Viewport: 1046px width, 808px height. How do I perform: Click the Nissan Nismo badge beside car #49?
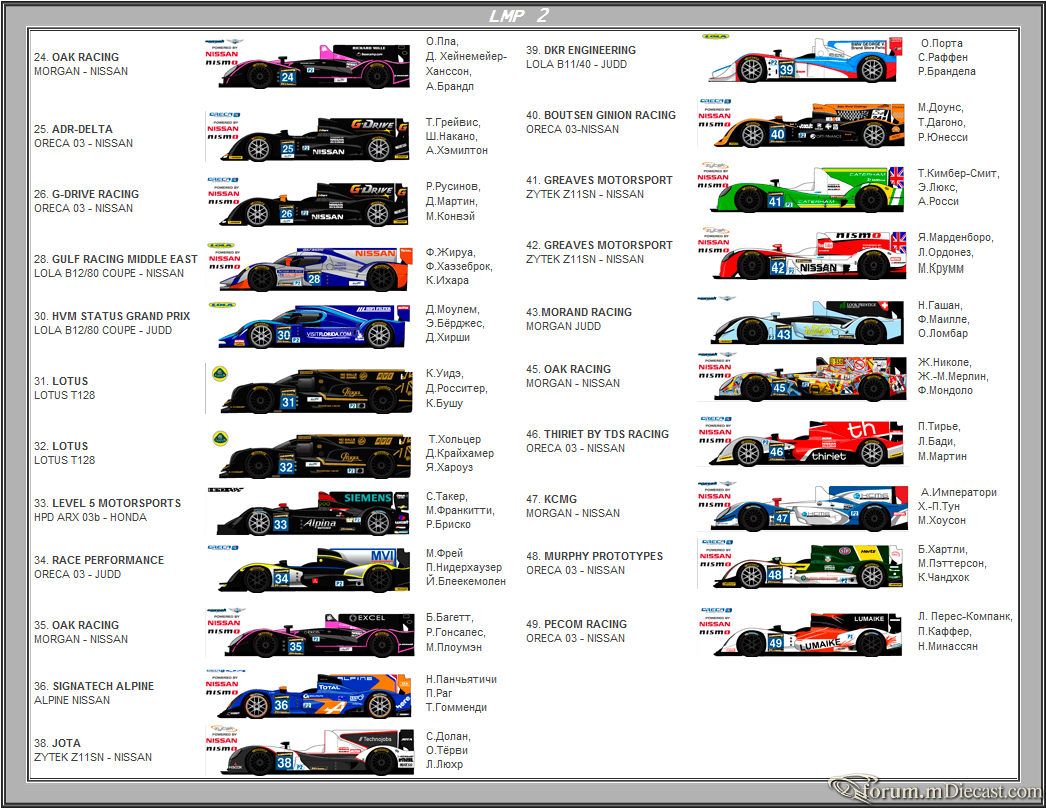715,625
